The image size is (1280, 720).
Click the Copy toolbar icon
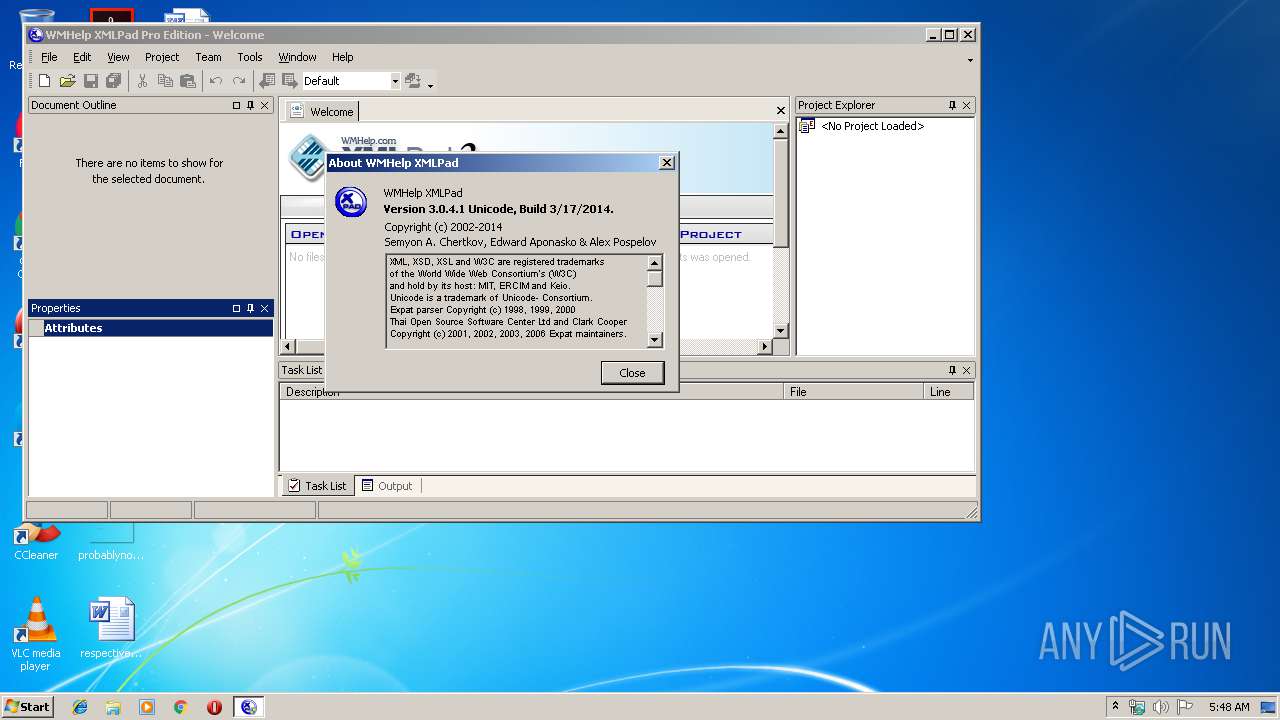pos(165,81)
